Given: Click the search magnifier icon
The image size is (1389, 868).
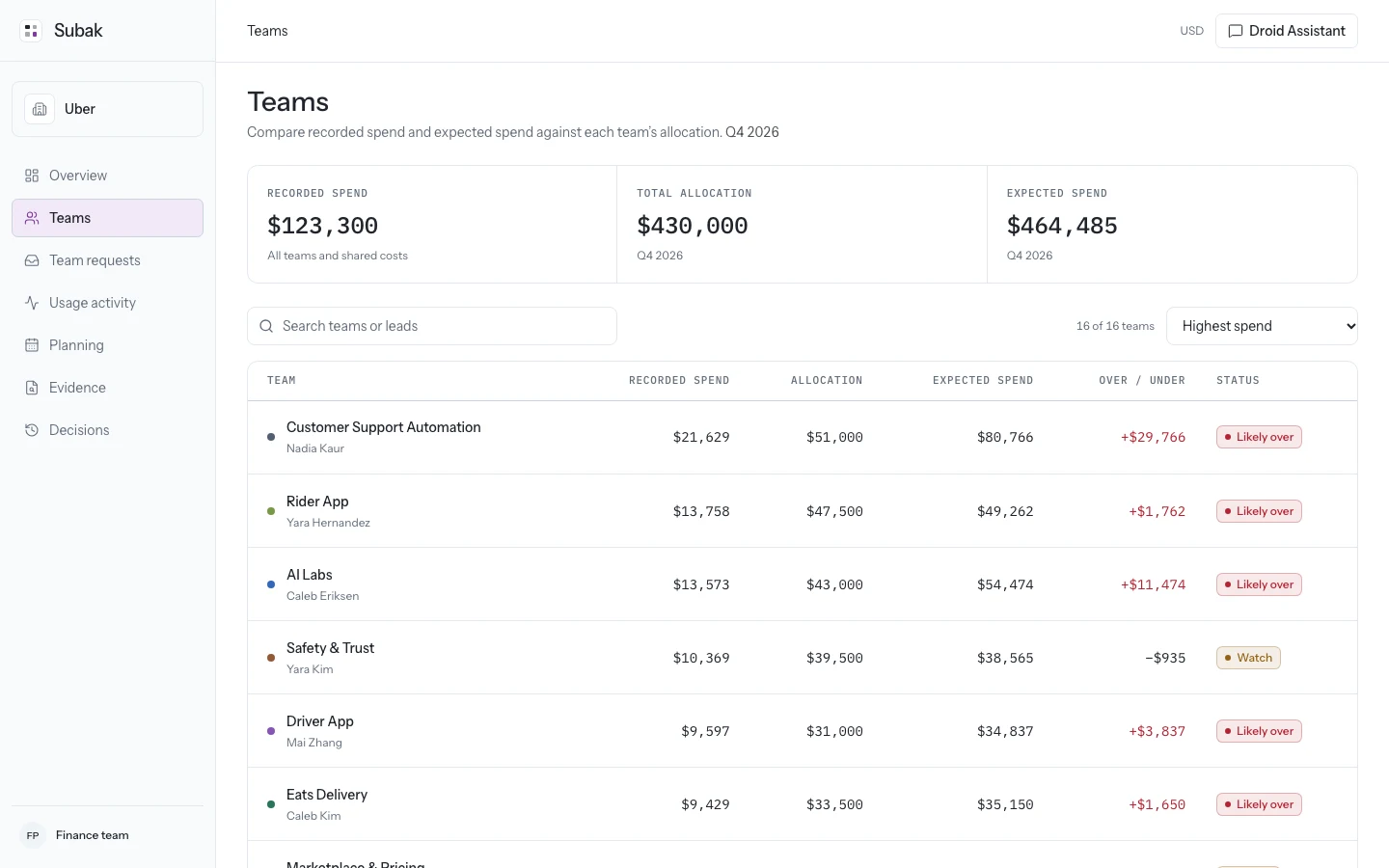Looking at the screenshot, I should [266, 326].
